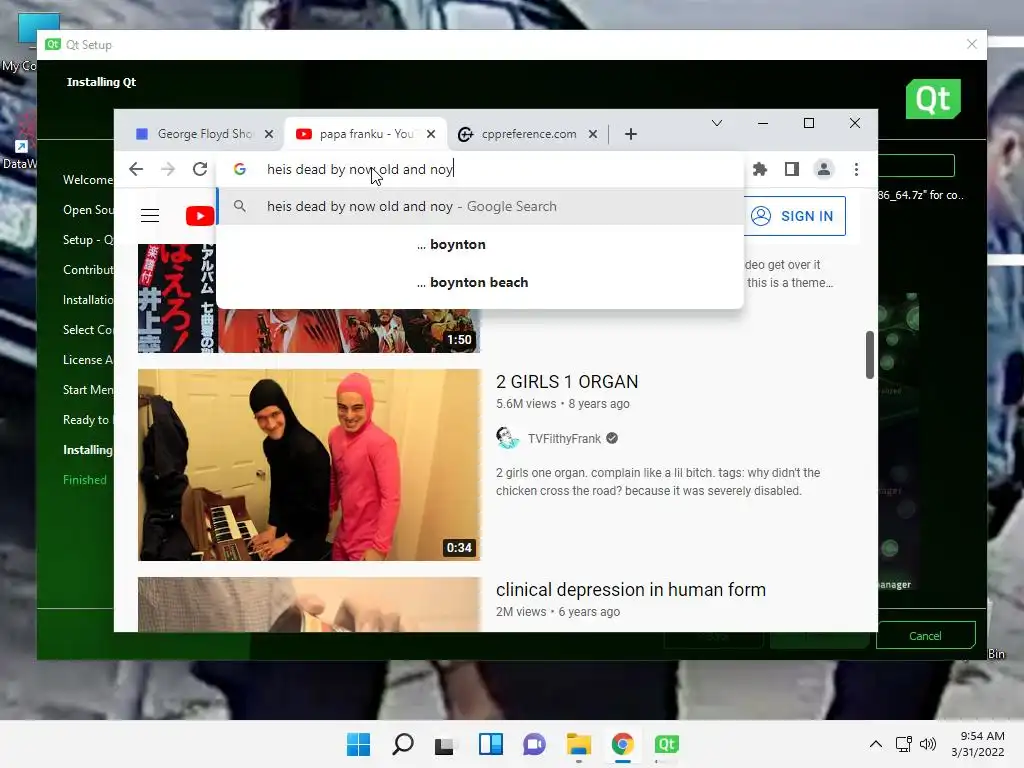Click 'Installing' step in Qt Setup sidebar

pos(88,450)
